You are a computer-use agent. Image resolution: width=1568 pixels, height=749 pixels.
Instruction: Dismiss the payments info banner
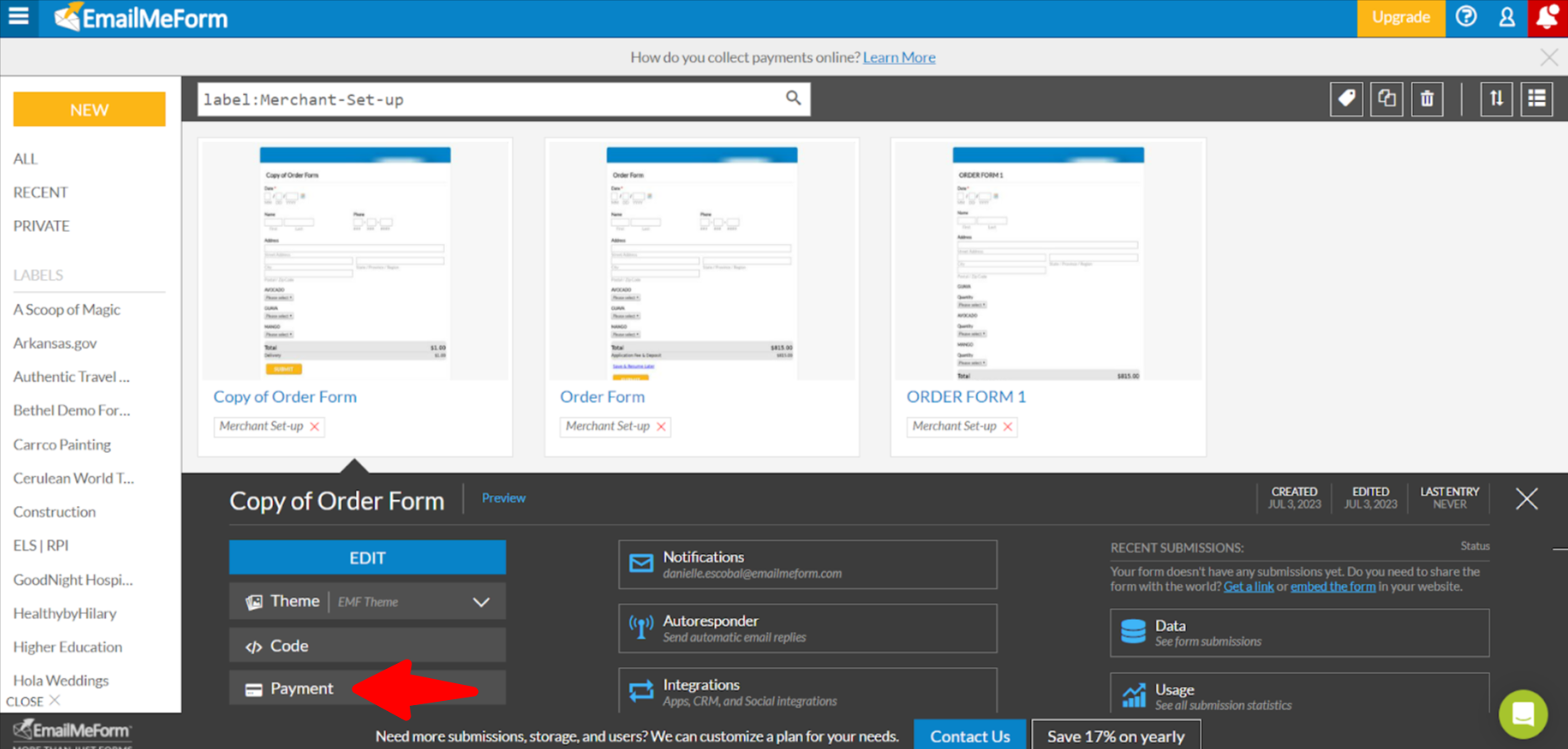(x=1549, y=57)
